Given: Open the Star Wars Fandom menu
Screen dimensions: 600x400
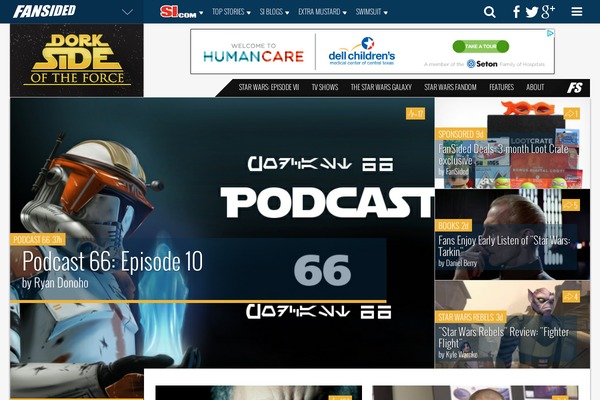Looking at the screenshot, I should tap(450, 88).
